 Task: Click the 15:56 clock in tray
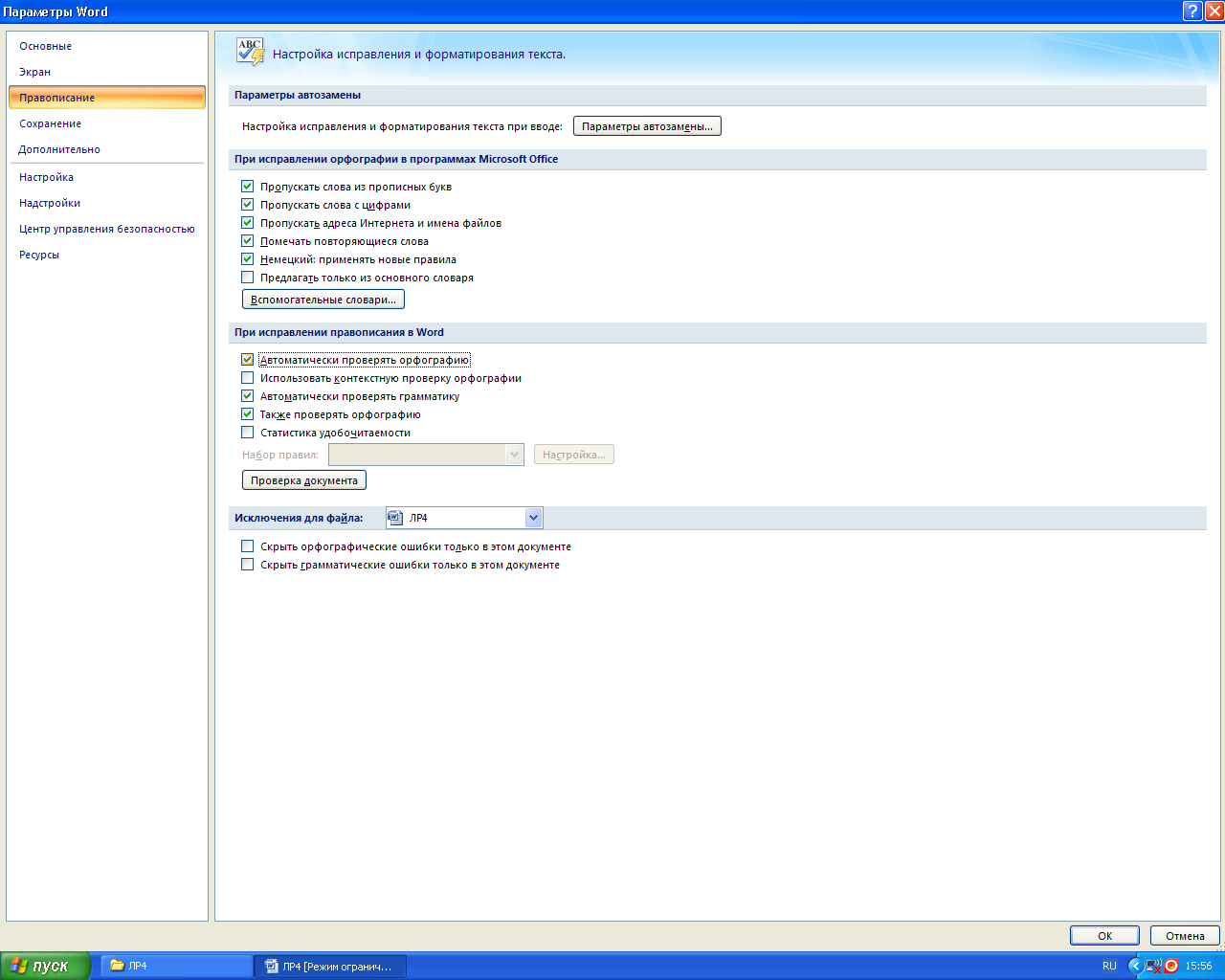point(1198,966)
